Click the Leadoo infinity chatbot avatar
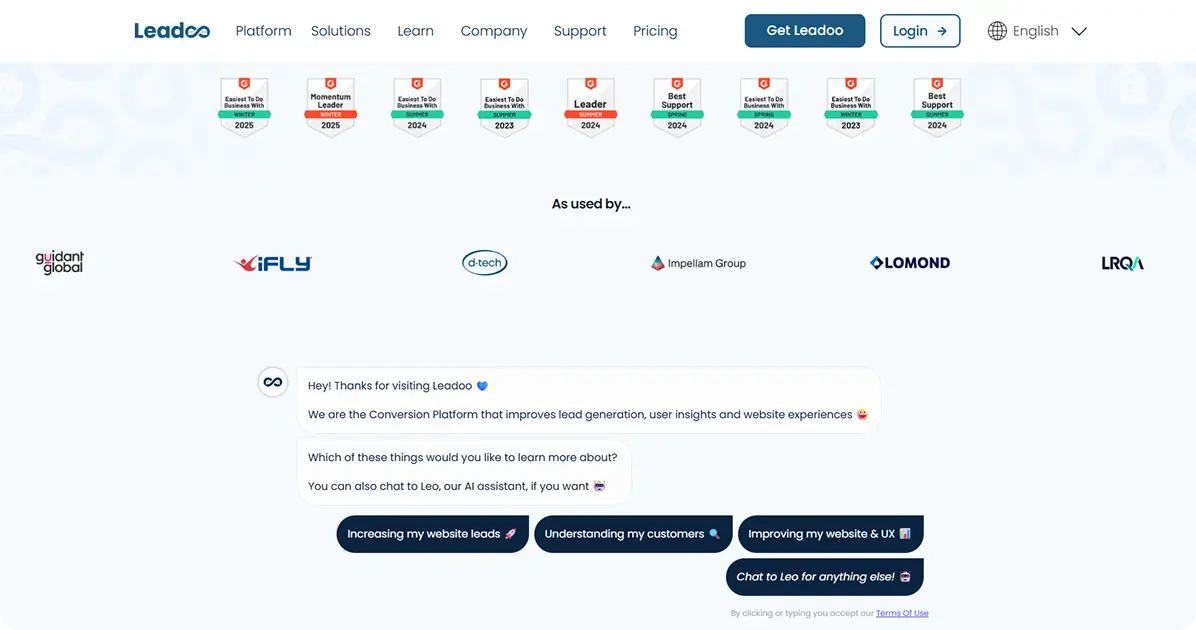 (272, 382)
